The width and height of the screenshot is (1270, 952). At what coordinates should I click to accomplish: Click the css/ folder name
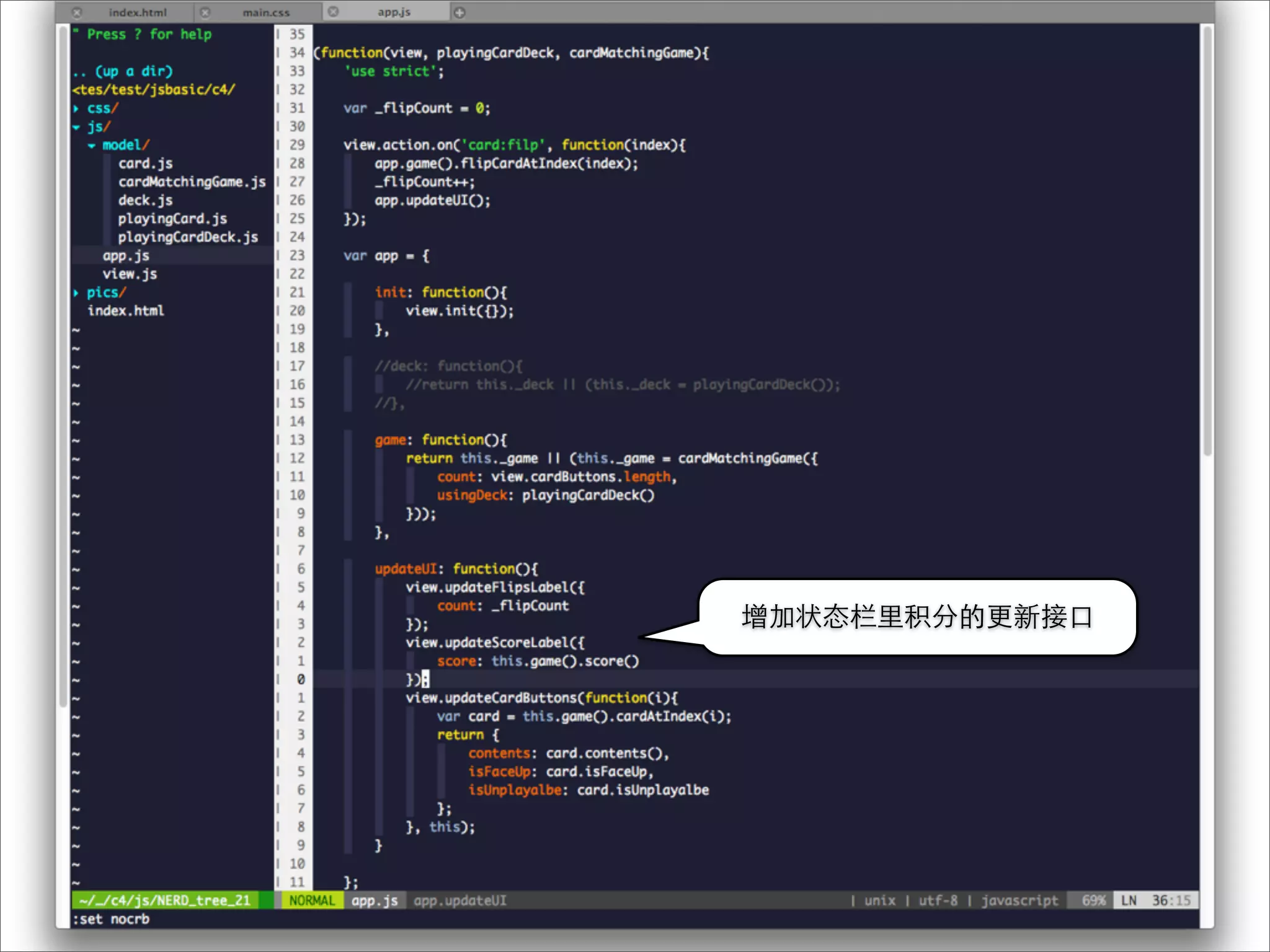(x=102, y=108)
